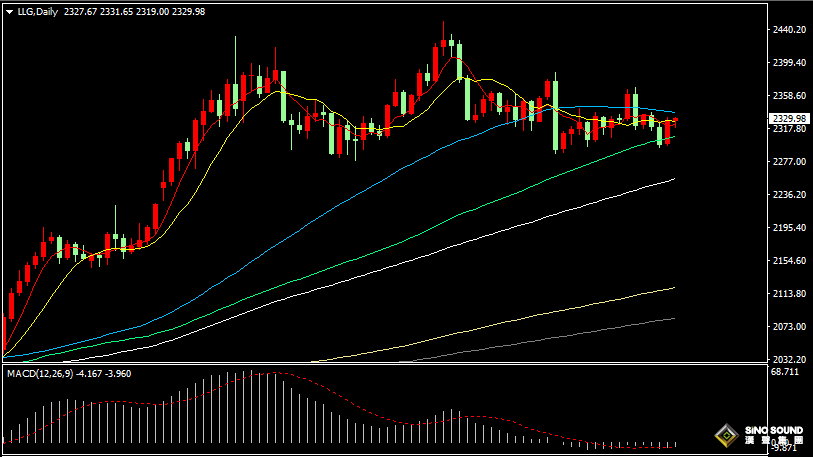Click the highlighted 2329.98 price tag on axis
Screen dimensions: 813x457
789,119
